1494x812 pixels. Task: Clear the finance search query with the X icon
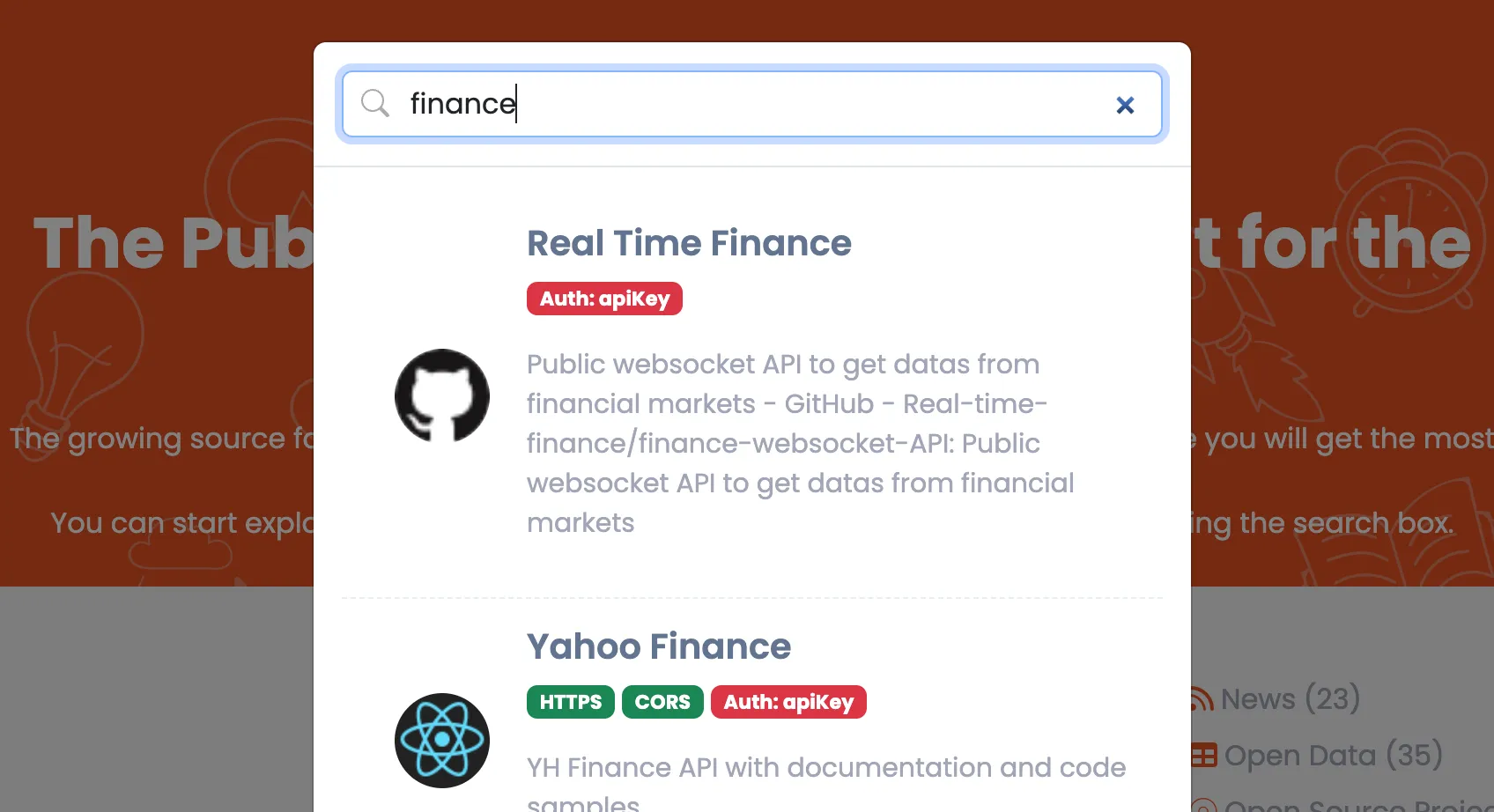click(1125, 105)
